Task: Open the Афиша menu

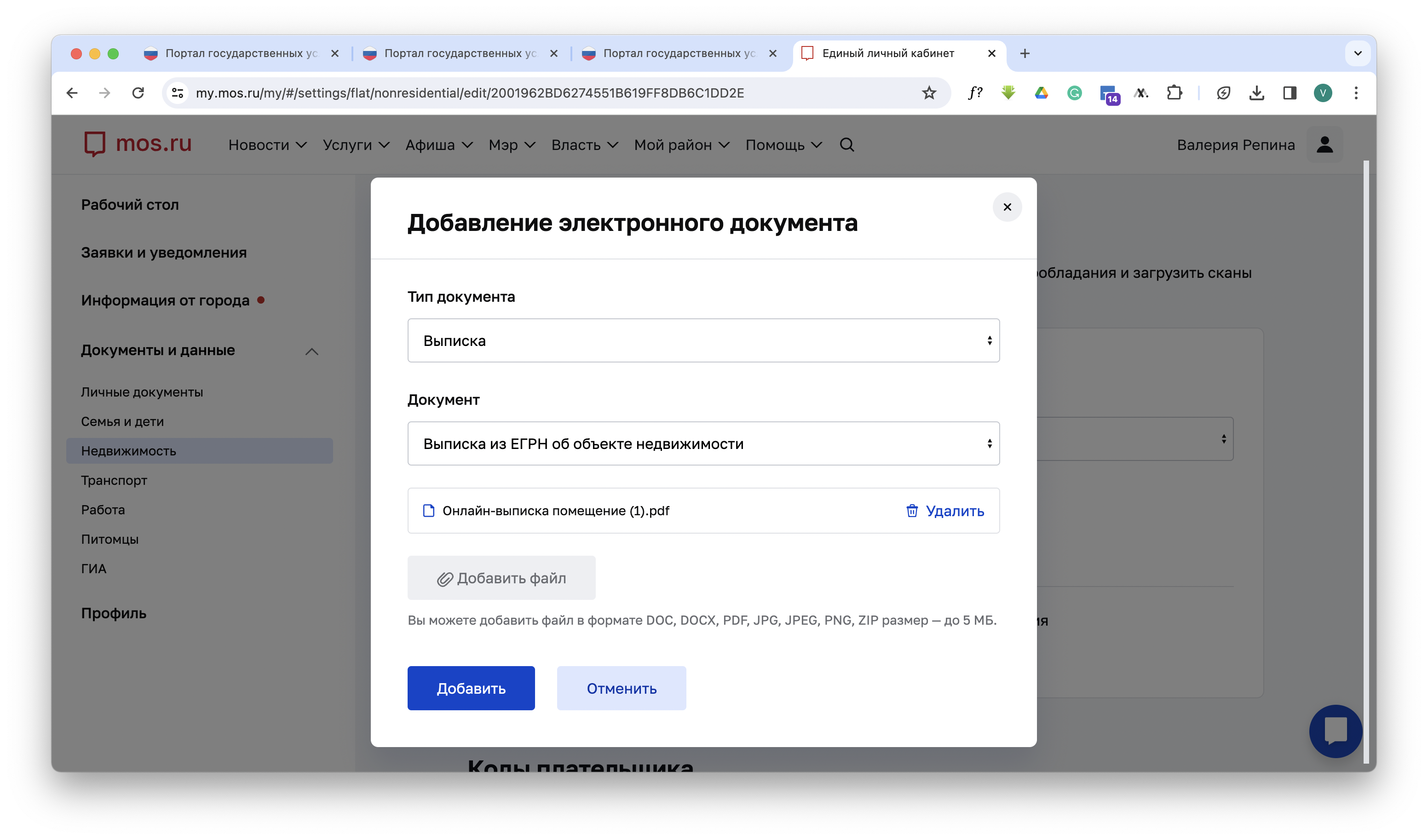Action: (438, 145)
